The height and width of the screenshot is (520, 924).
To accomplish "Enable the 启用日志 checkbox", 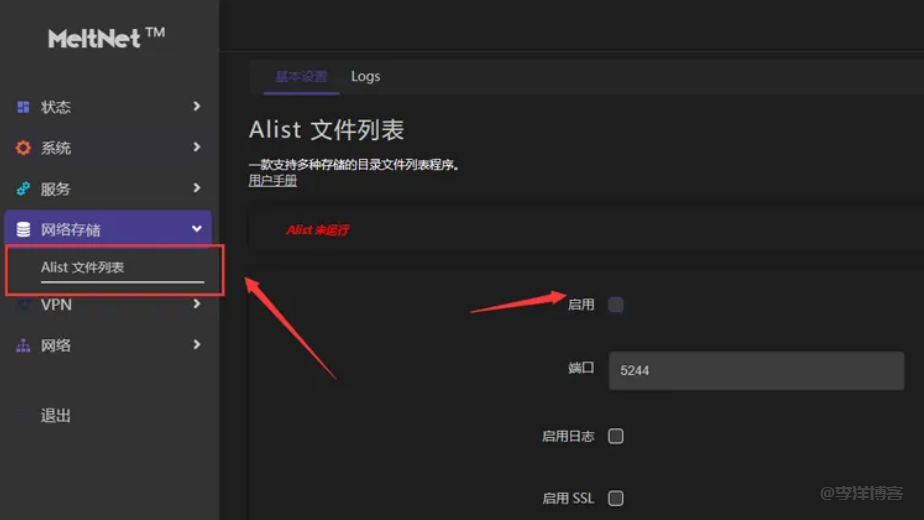I will pos(616,436).
